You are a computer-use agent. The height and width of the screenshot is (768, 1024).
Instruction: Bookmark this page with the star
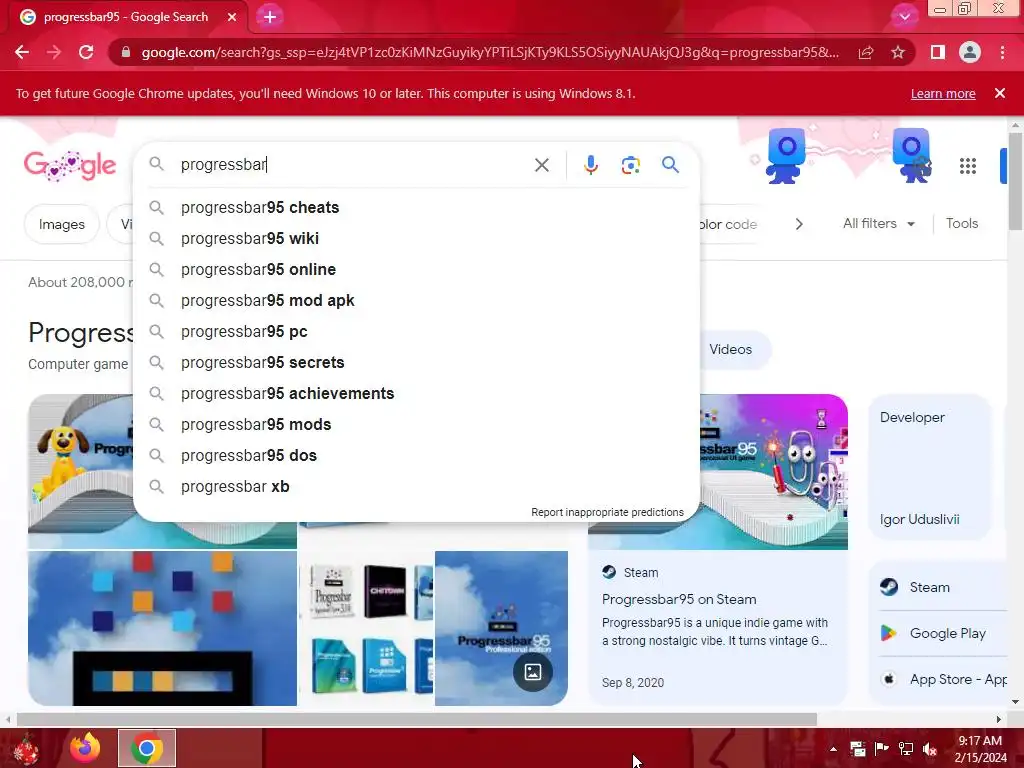(898, 52)
